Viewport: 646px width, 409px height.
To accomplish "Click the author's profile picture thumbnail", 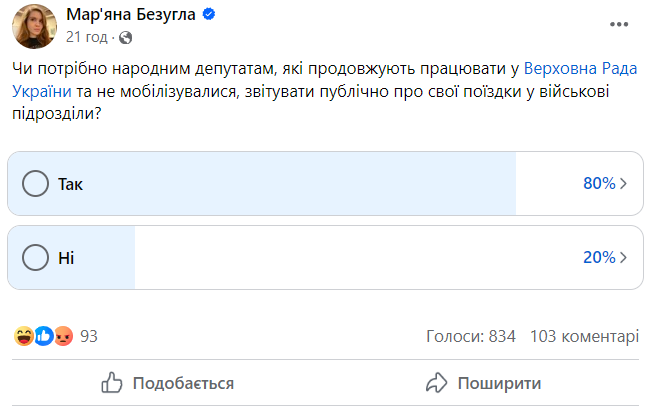I will 33,27.
